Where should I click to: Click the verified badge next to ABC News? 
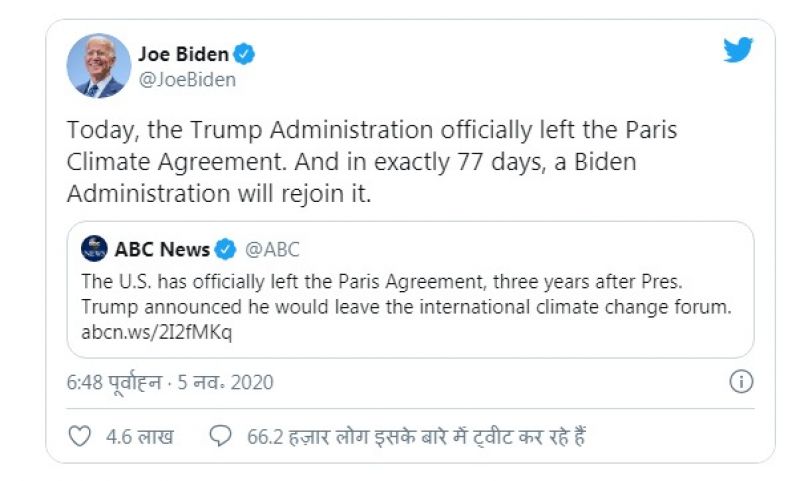coord(227,249)
